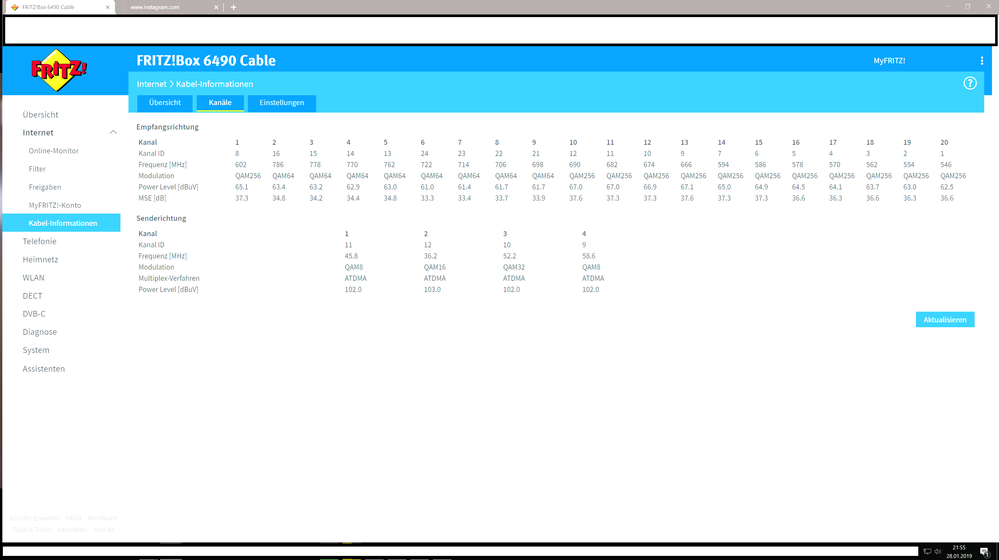Image resolution: width=999 pixels, height=560 pixels.
Task: Click send power level 103.0 value
Action: pyautogui.click(x=432, y=290)
